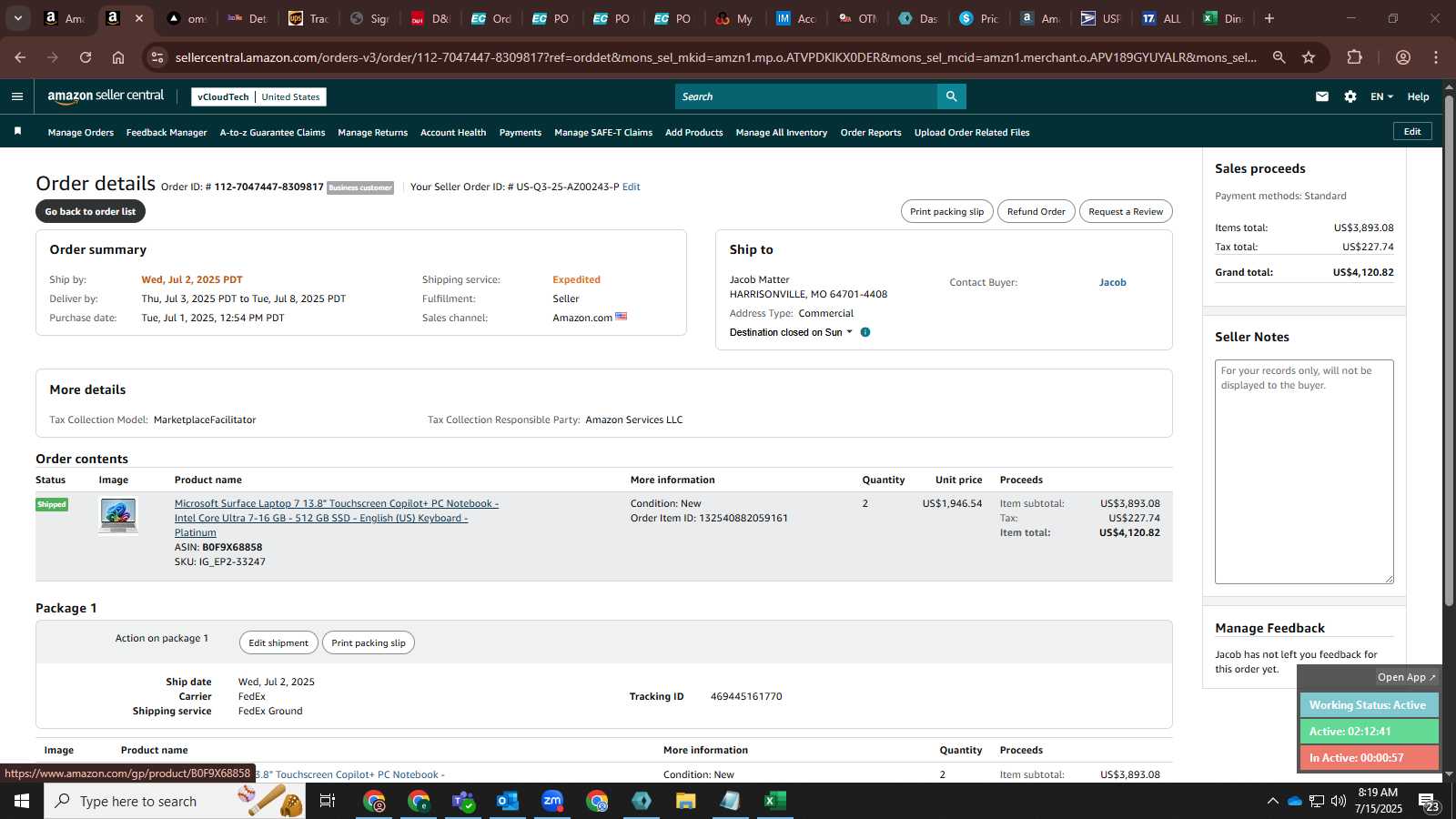The width and height of the screenshot is (1456, 819).
Task: Open the settings gear icon
Action: (x=1350, y=96)
